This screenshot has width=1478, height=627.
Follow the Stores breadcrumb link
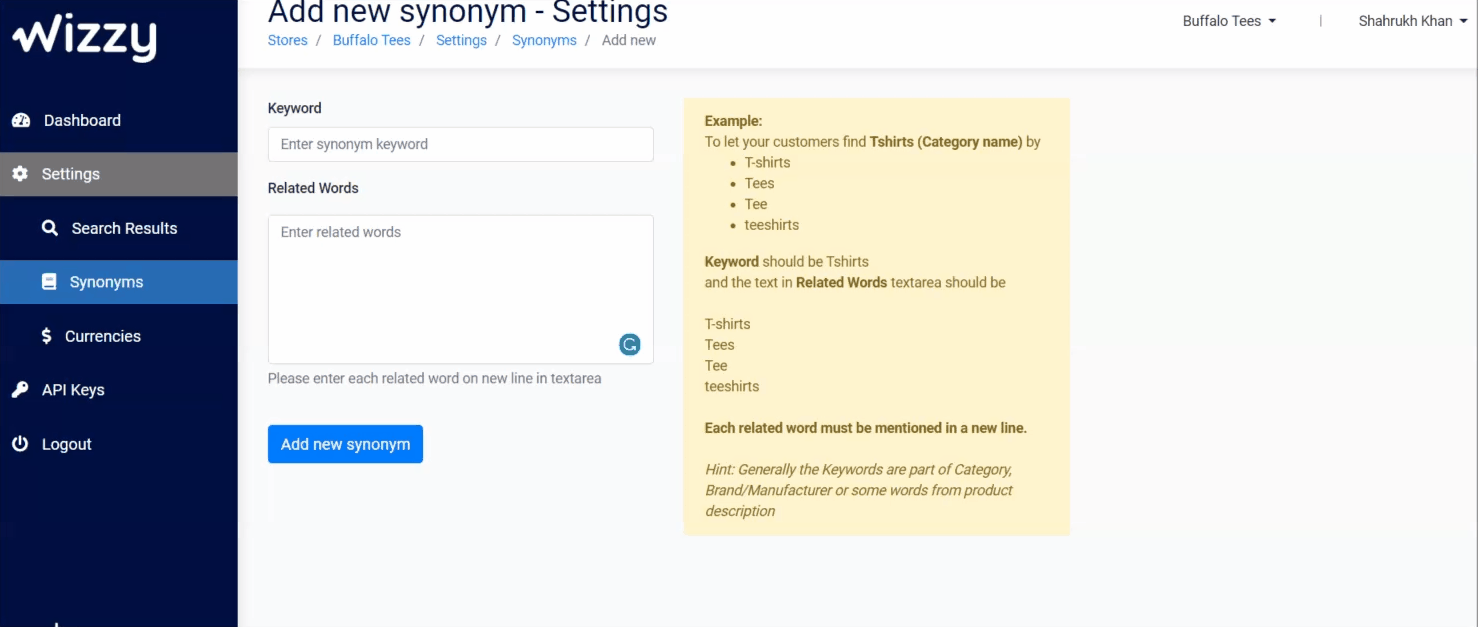288,41
